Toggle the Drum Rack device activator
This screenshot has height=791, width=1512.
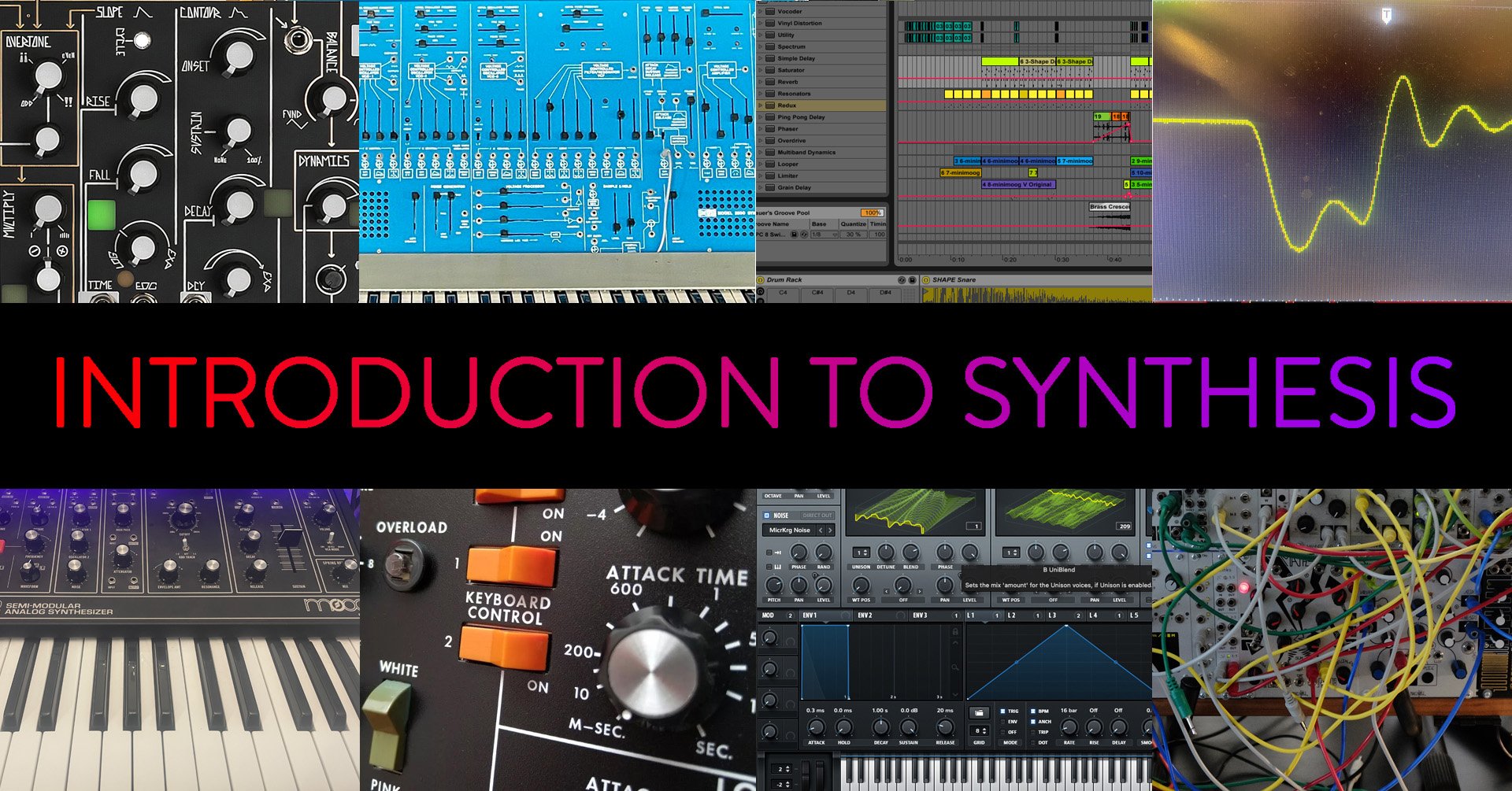tap(761, 280)
